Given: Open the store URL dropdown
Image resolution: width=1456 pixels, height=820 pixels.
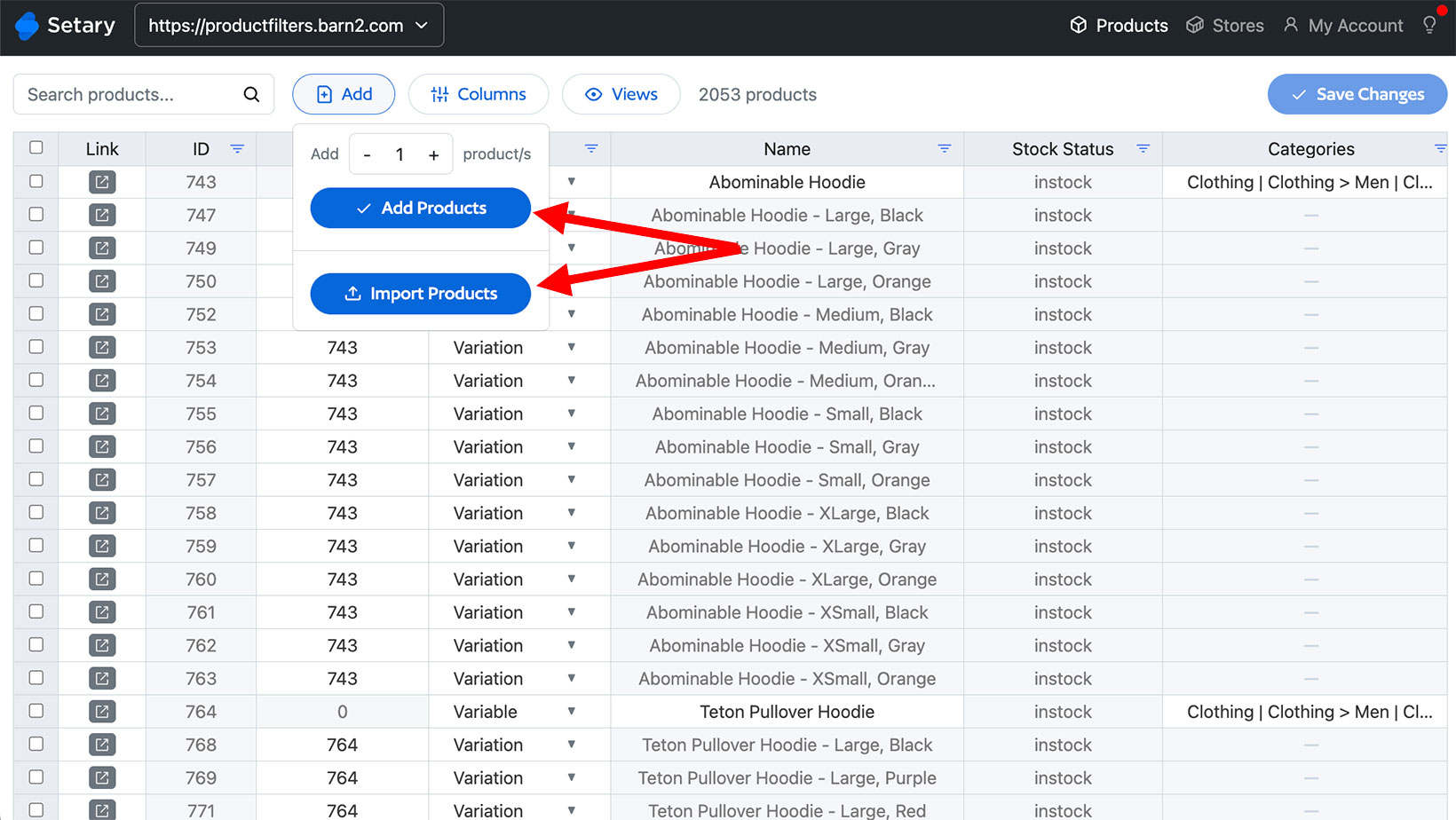Looking at the screenshot, I should [x=289, y=25].
